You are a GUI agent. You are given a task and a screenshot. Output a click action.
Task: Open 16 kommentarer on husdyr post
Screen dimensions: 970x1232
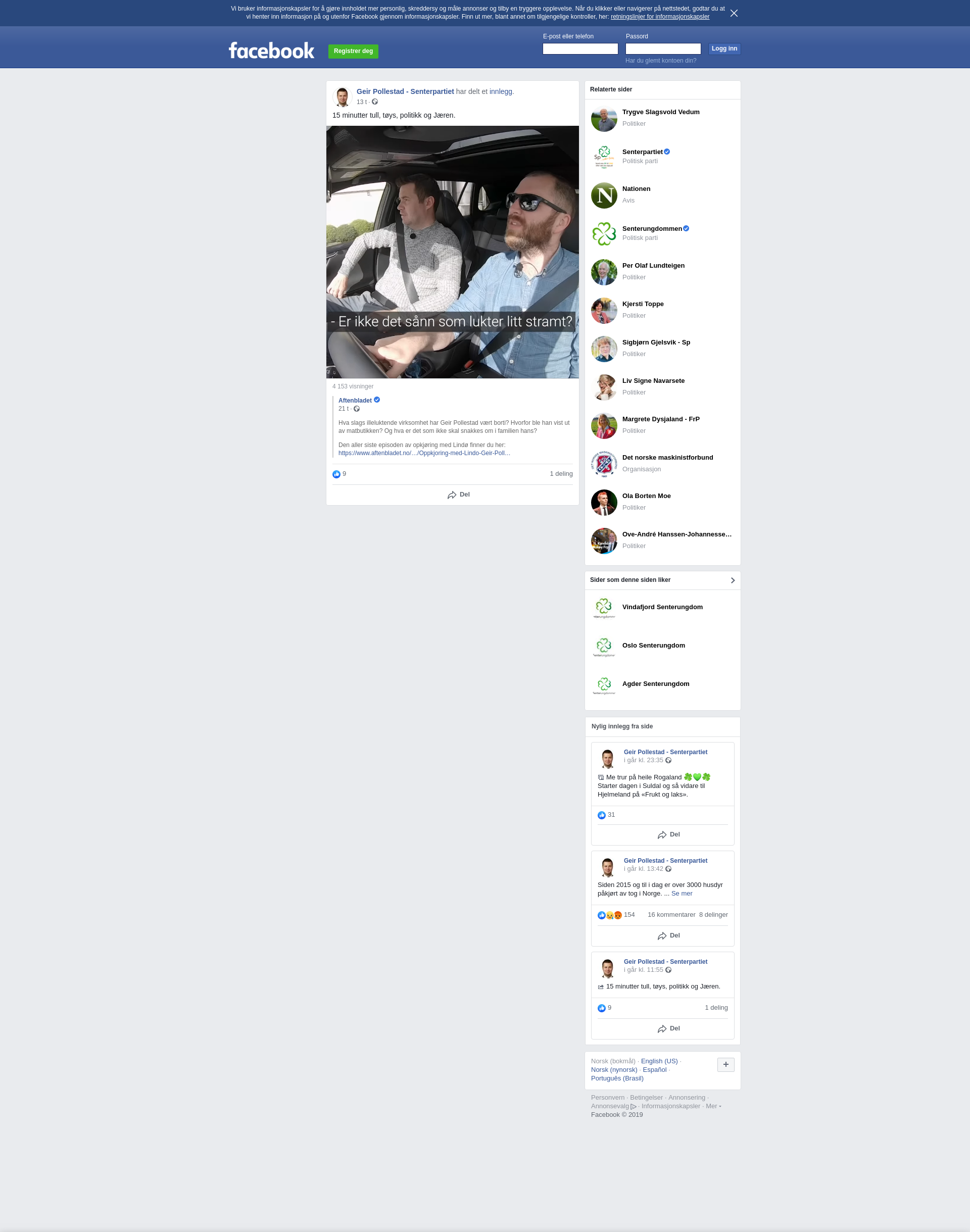coord(671,915)
